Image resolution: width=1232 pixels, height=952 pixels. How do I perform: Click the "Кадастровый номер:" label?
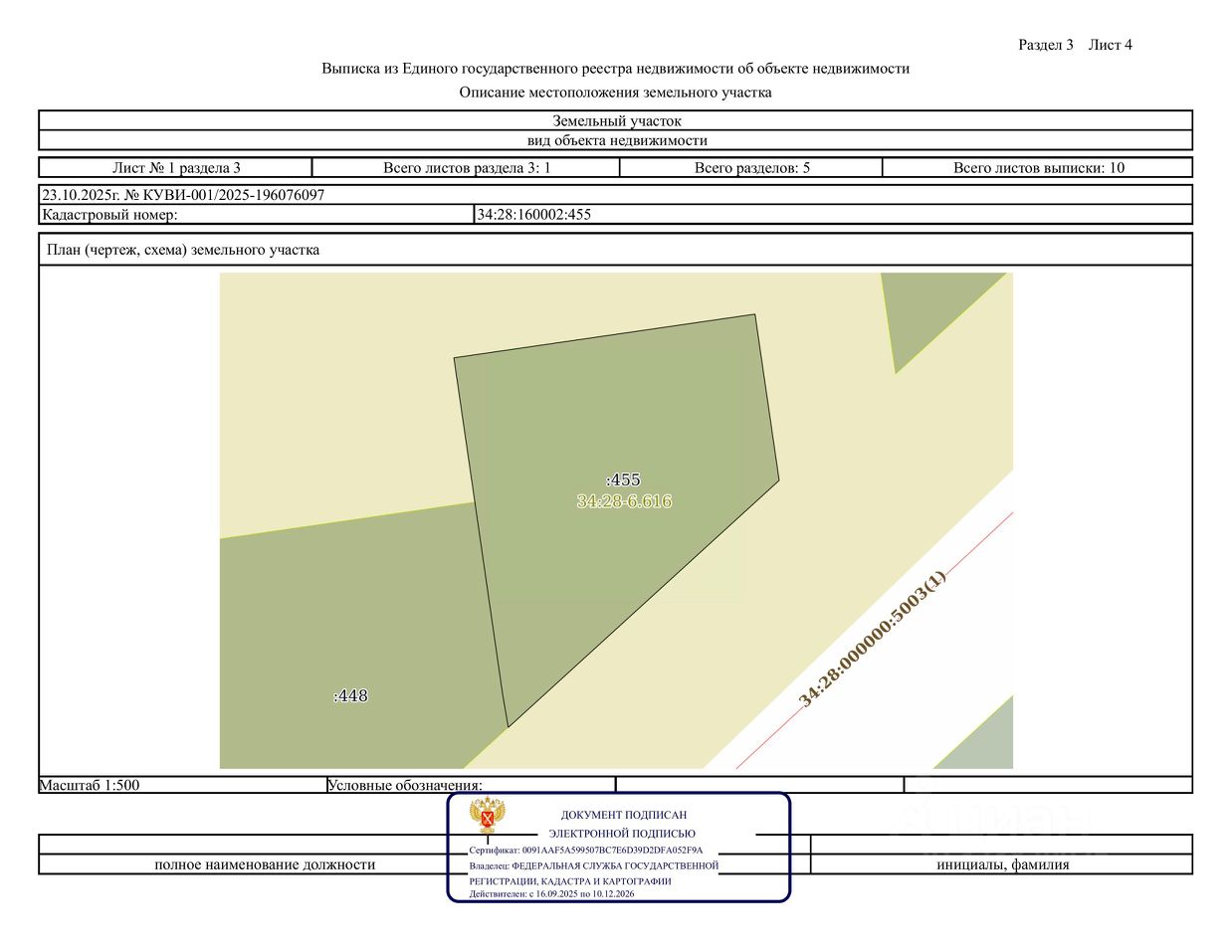[109, 215]
